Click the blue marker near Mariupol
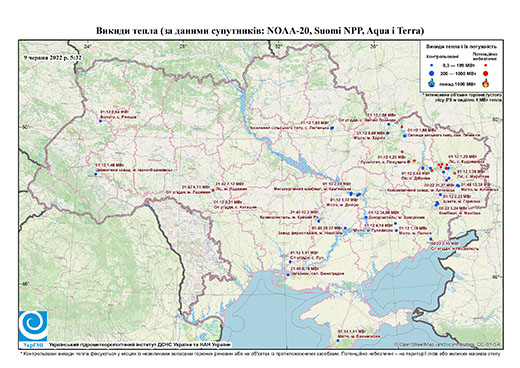This screenshot has width=520, height=368. point(431,239)
